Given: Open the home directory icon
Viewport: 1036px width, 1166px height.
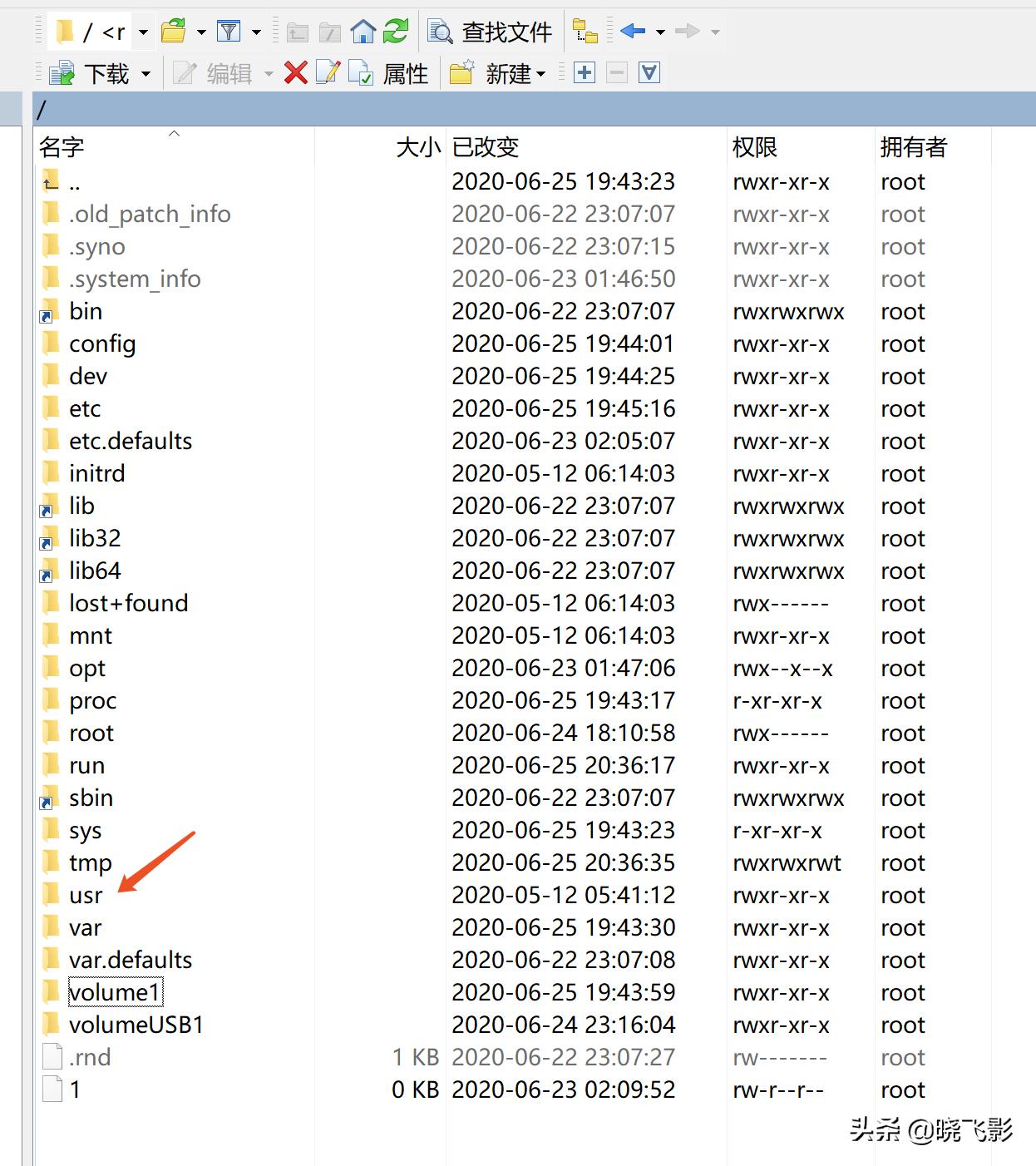Looking at the screenshot, I should click(x=363, y=31).
